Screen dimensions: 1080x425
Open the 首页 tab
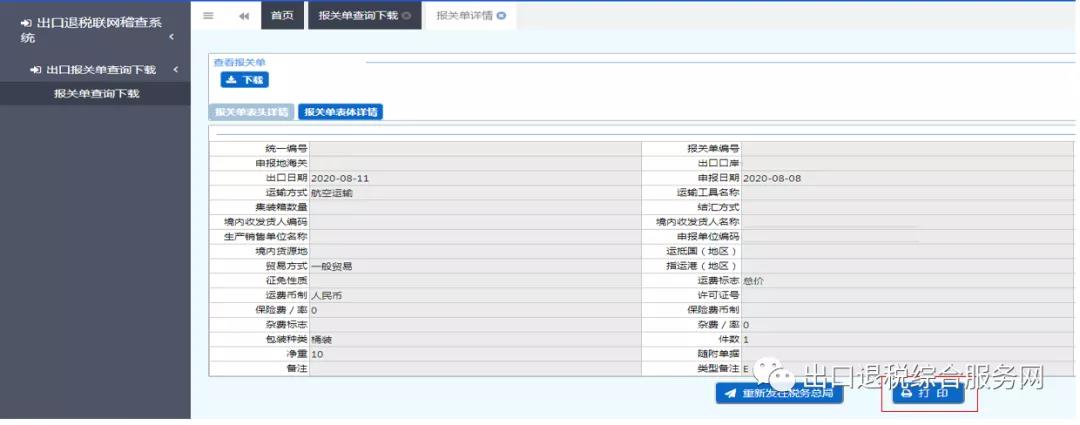click(x=282, y=16)
